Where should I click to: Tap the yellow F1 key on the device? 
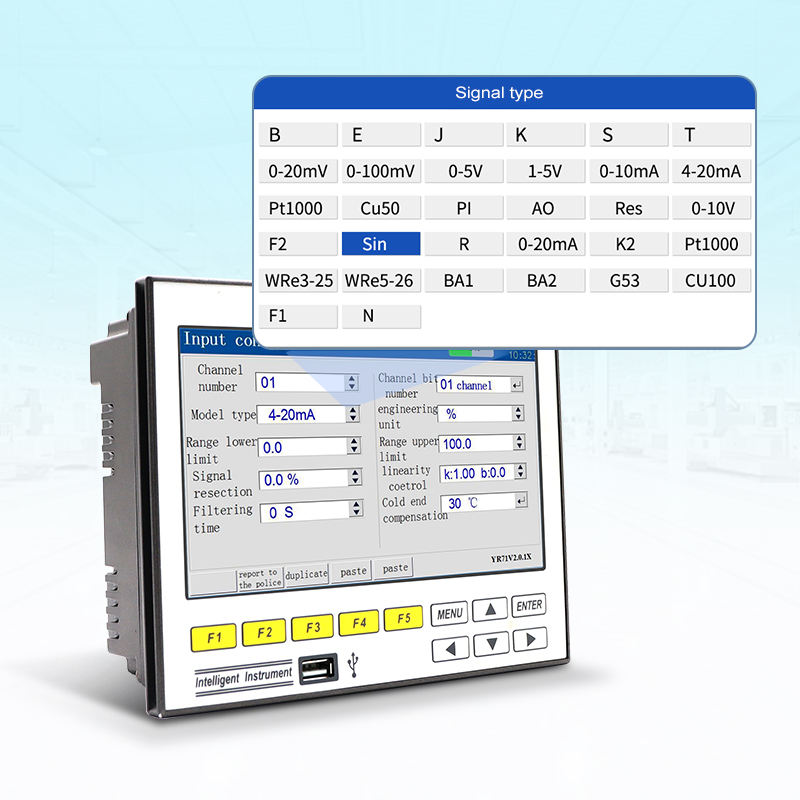click(x=214, y=637)
